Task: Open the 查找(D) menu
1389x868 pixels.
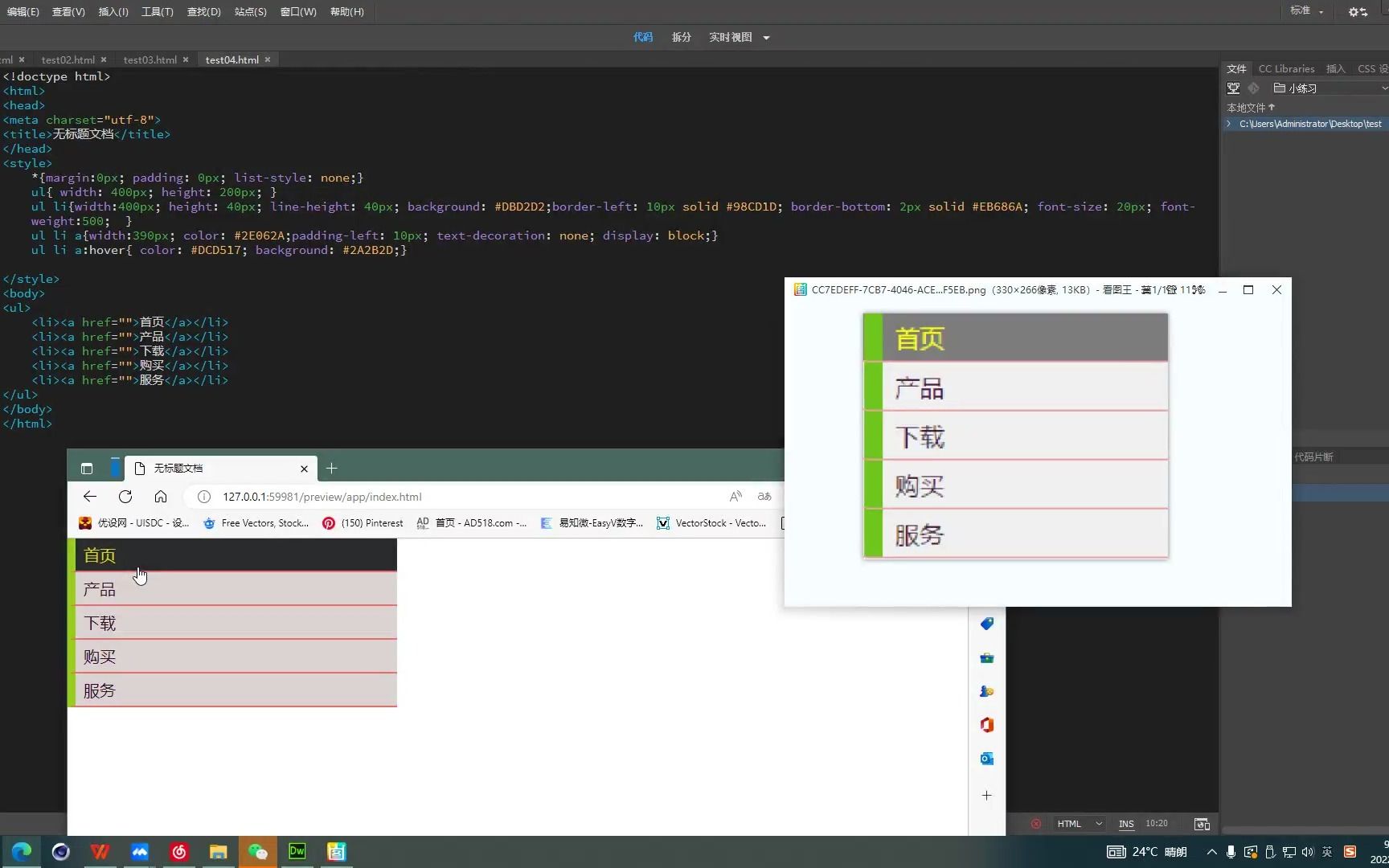Action: click(204, 12)
